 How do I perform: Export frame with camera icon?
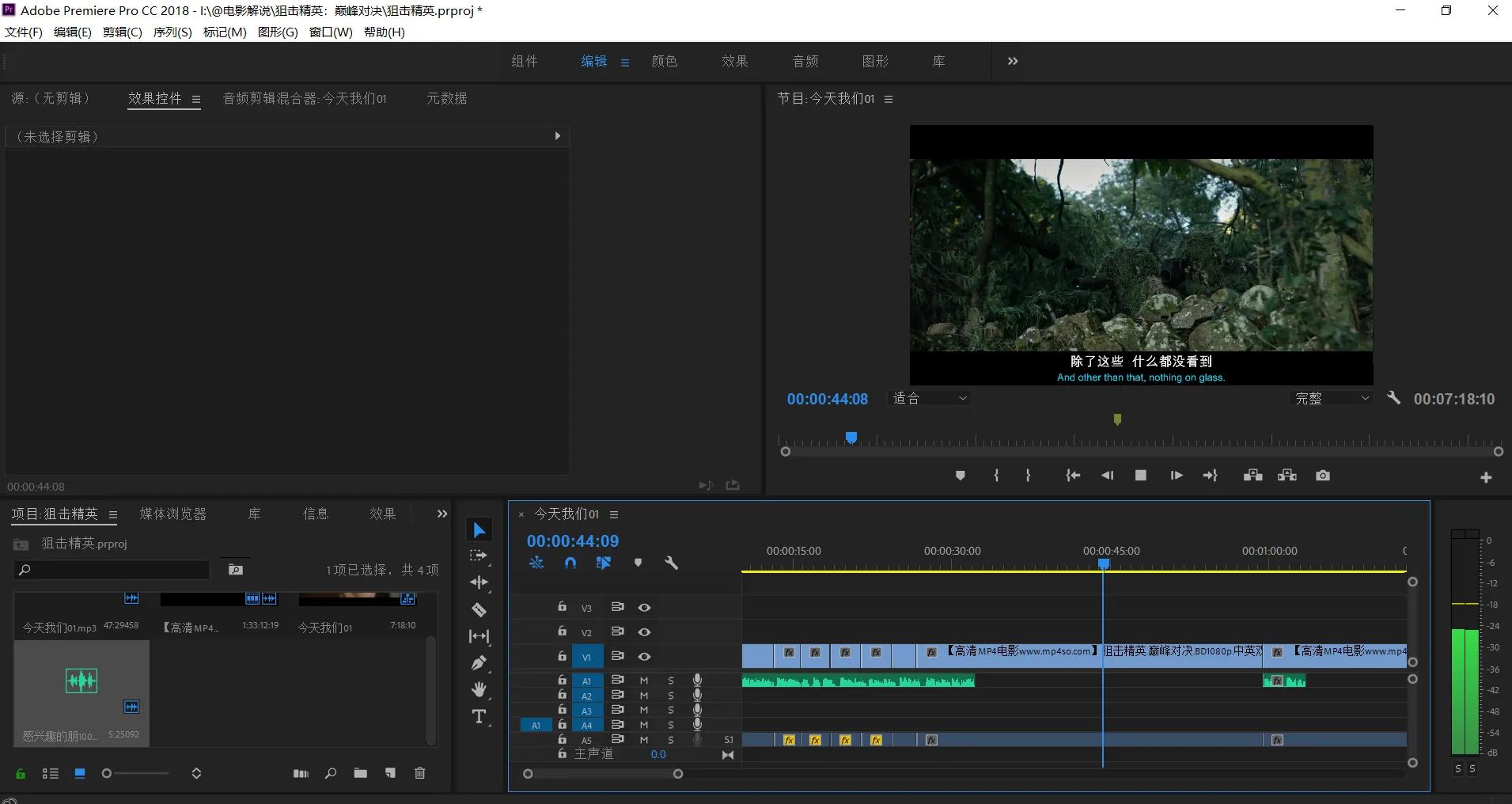[1323, 476]
